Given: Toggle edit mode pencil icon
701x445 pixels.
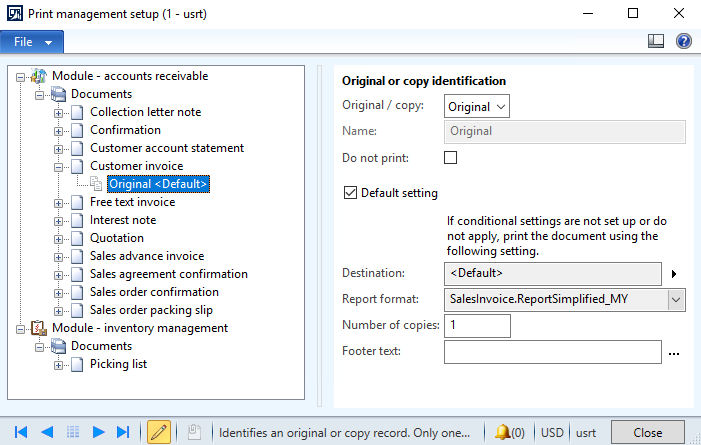Looking at the screenshot, I should coord(159,432).
